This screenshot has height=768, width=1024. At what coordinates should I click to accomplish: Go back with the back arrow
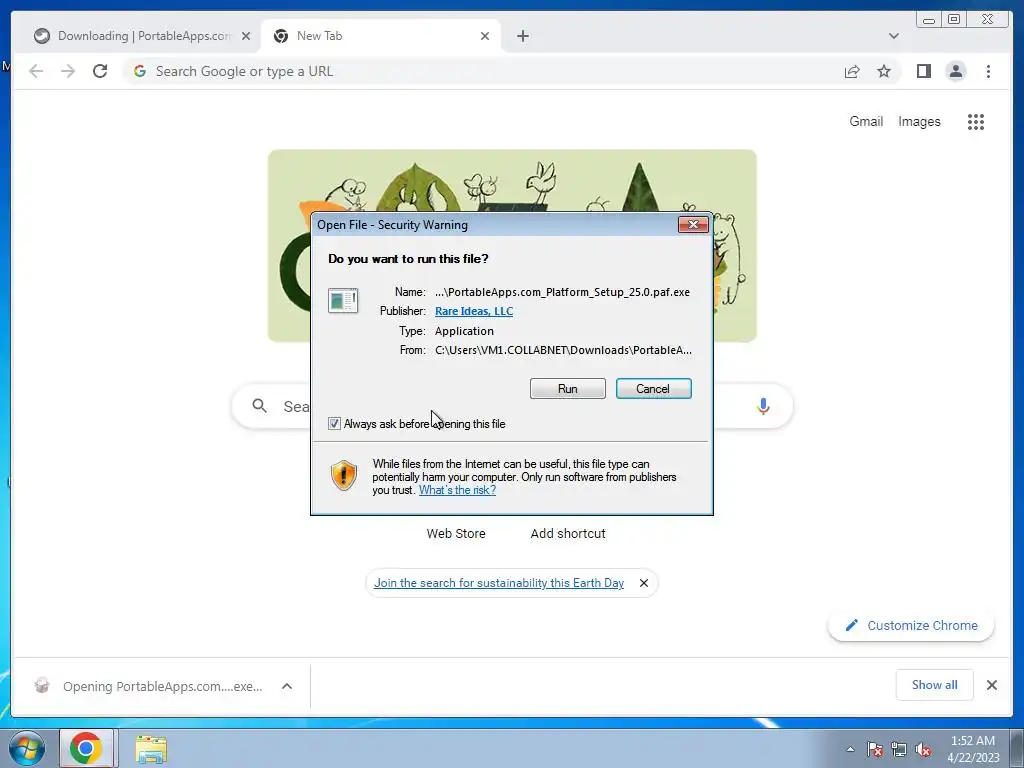(36, 71)
